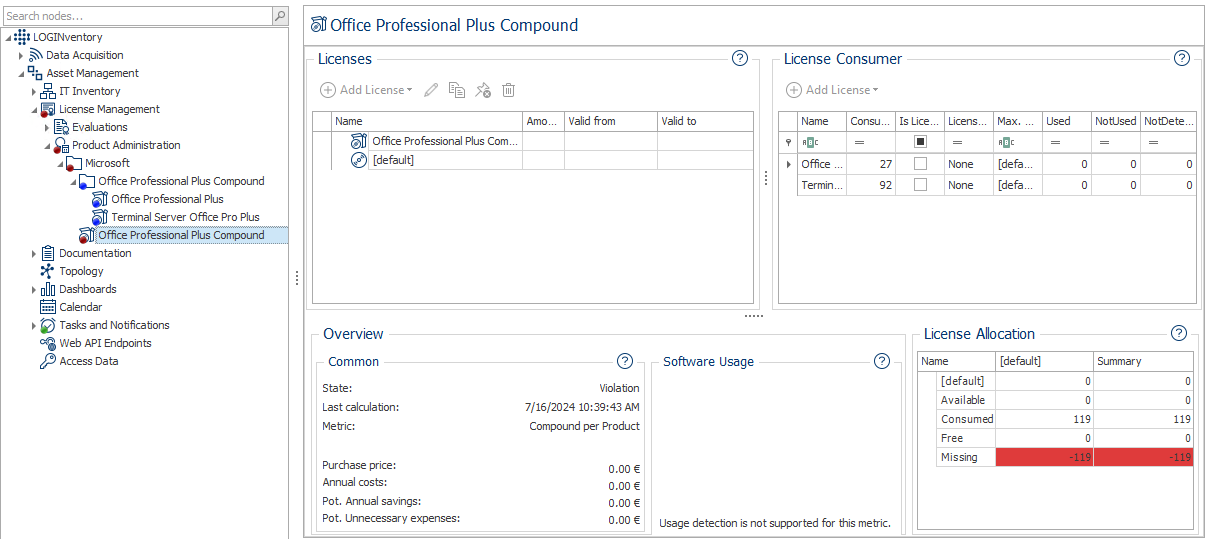Click the Consumed row label in License Allocation
Viewport: 1206px width, 539px height.
tap(967, 419)
